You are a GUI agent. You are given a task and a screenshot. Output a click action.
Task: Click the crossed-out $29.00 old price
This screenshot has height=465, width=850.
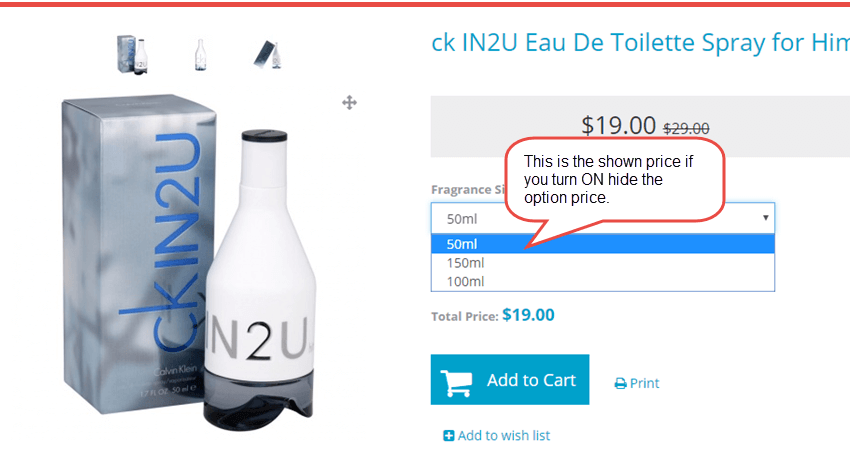click(x=686, y=128)
